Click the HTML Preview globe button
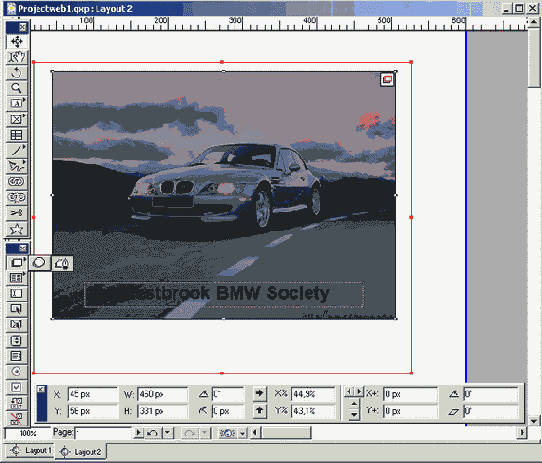 coord(227,433)
